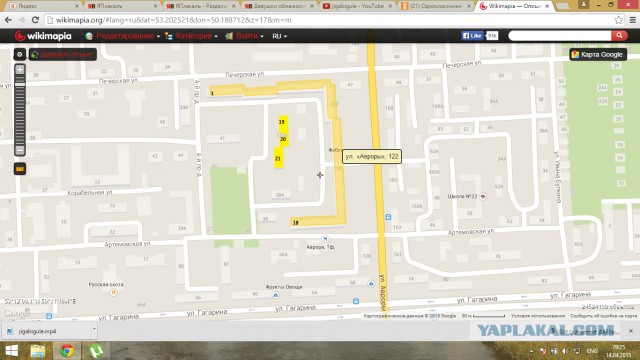This screenshot has width=640, height=360.
Task: Open map settings gear icon
Action: (20, 54)
